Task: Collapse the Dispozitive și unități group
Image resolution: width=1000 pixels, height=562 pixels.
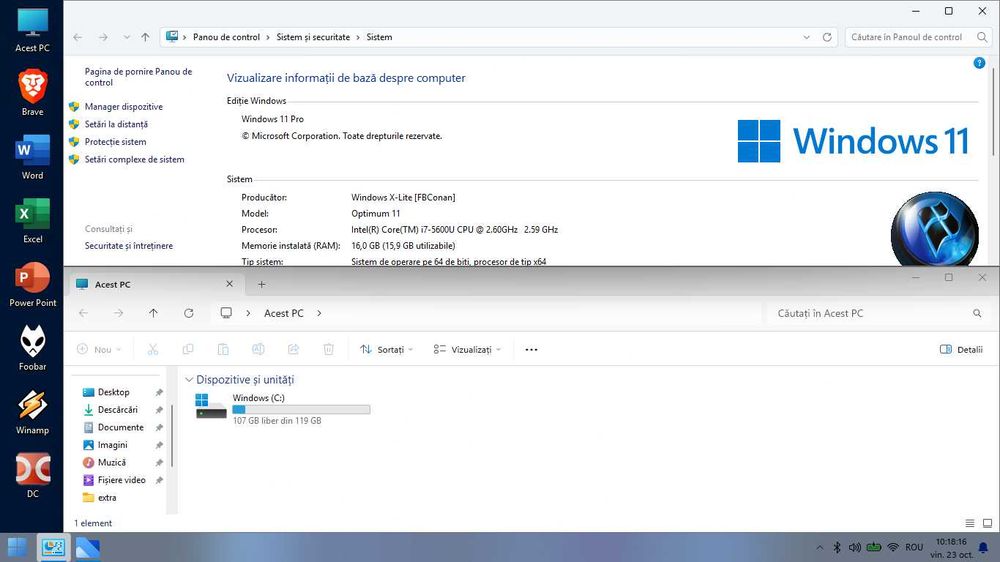Action: (x=189, y=380)
